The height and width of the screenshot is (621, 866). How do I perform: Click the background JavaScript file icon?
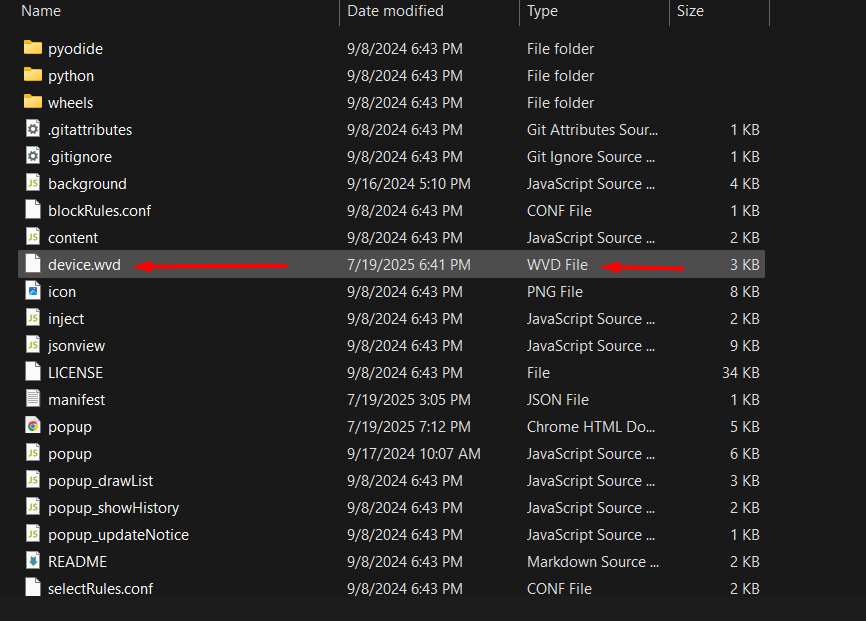33,183
